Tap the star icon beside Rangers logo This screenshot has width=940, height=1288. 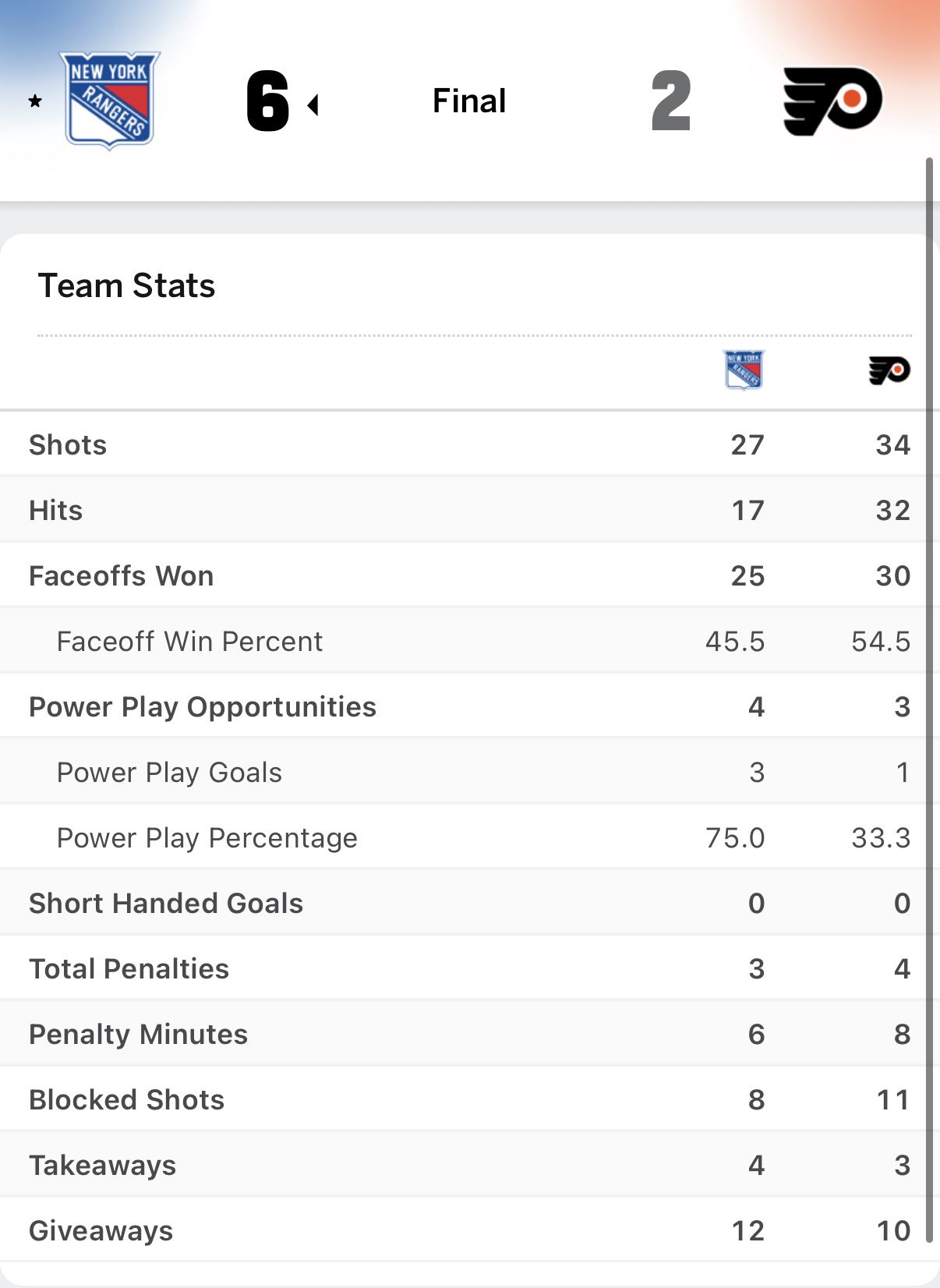pos(35,101)
